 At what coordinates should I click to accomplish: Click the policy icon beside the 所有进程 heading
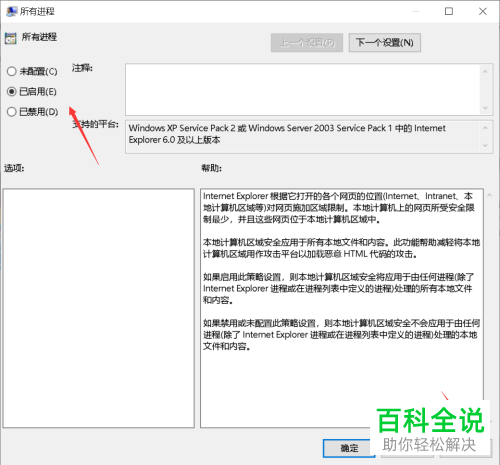coord(11,39)
